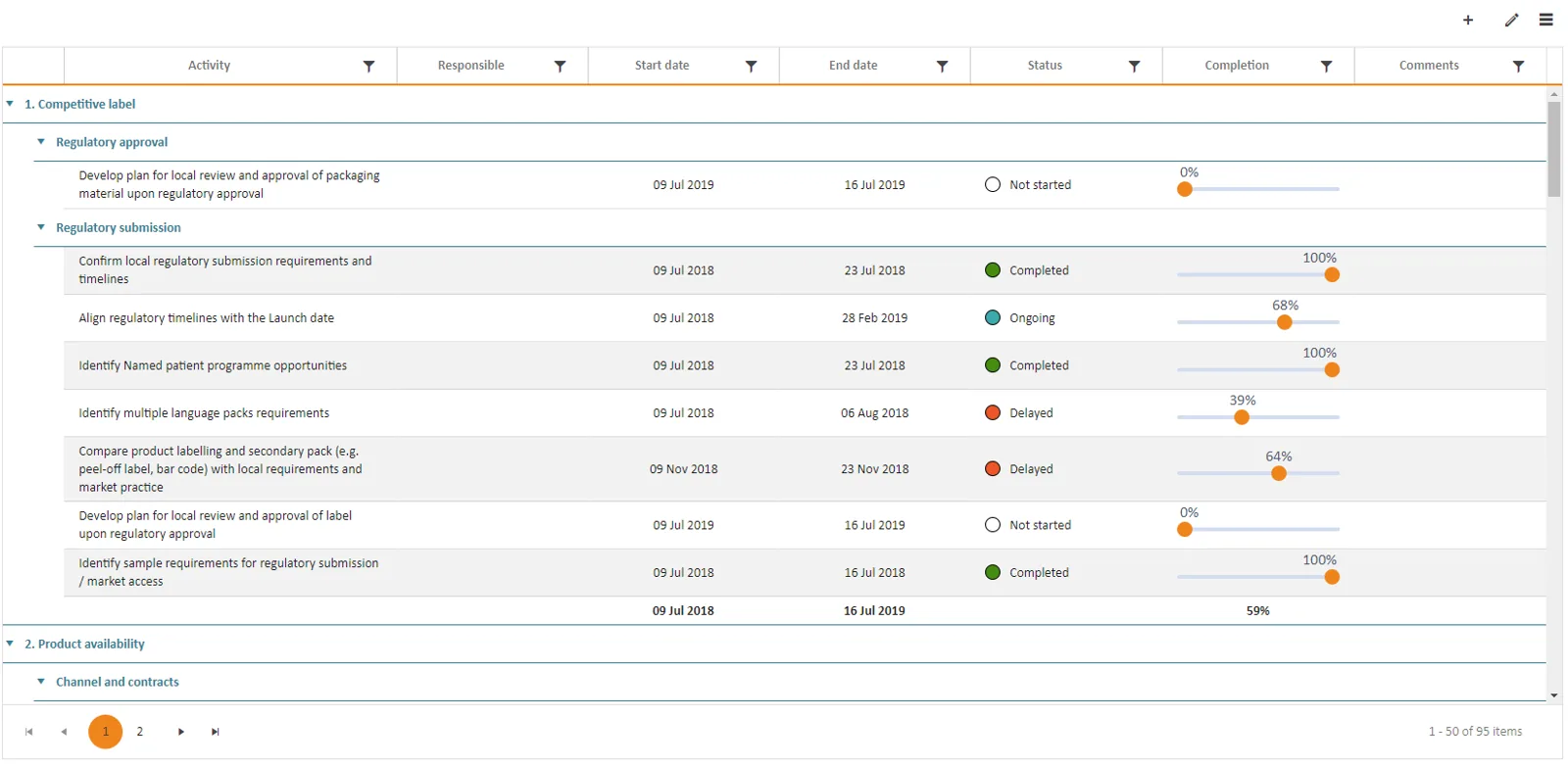Image resolution: width=1568 pixels, height=766 pixels.
Task: Sort by Start date column header
Action: (x=661, y=66)
